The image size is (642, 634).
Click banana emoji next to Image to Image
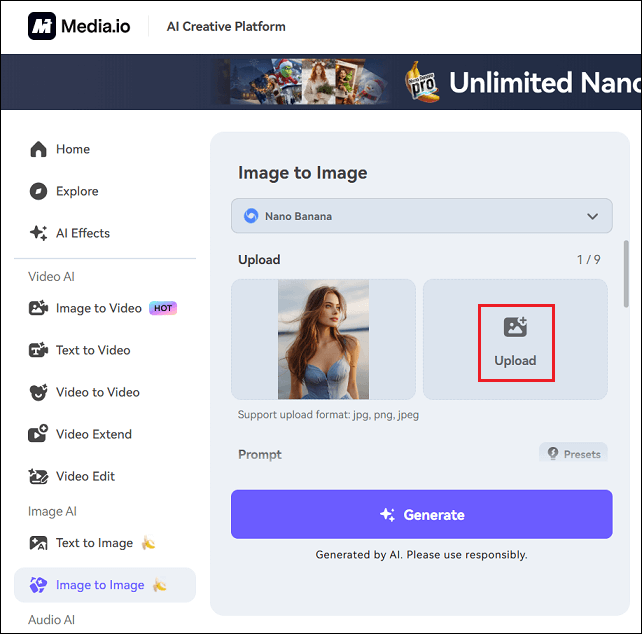coord(160,585)
